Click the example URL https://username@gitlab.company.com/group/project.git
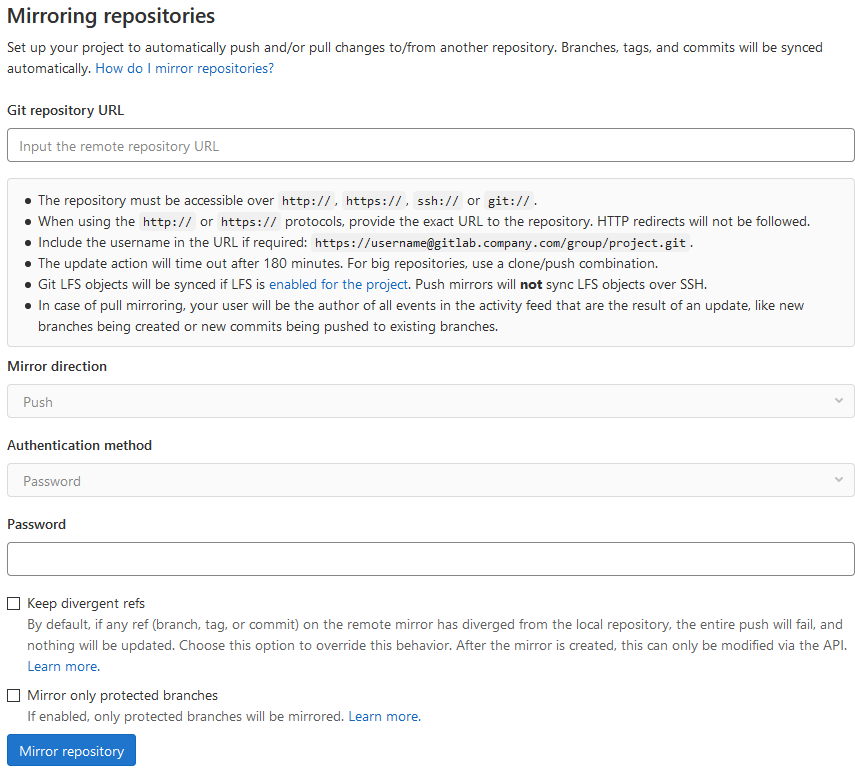Viewport: 855px width, 777px height. [500, 243]
